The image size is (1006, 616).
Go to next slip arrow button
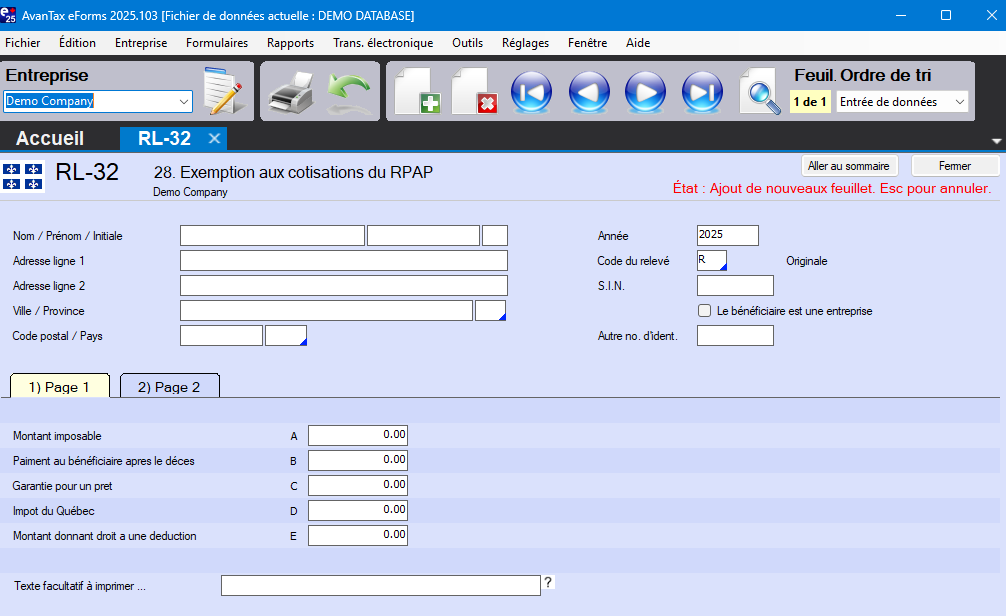pos(646,93)
